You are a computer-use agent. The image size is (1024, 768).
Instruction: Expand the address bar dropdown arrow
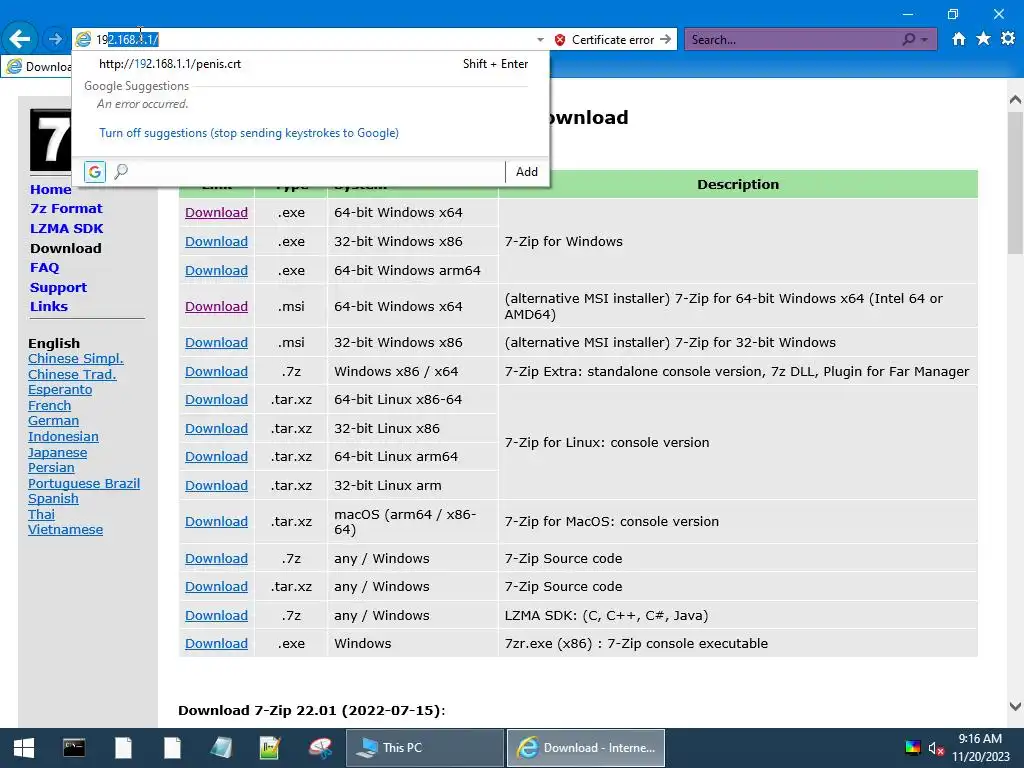(540, 40)
